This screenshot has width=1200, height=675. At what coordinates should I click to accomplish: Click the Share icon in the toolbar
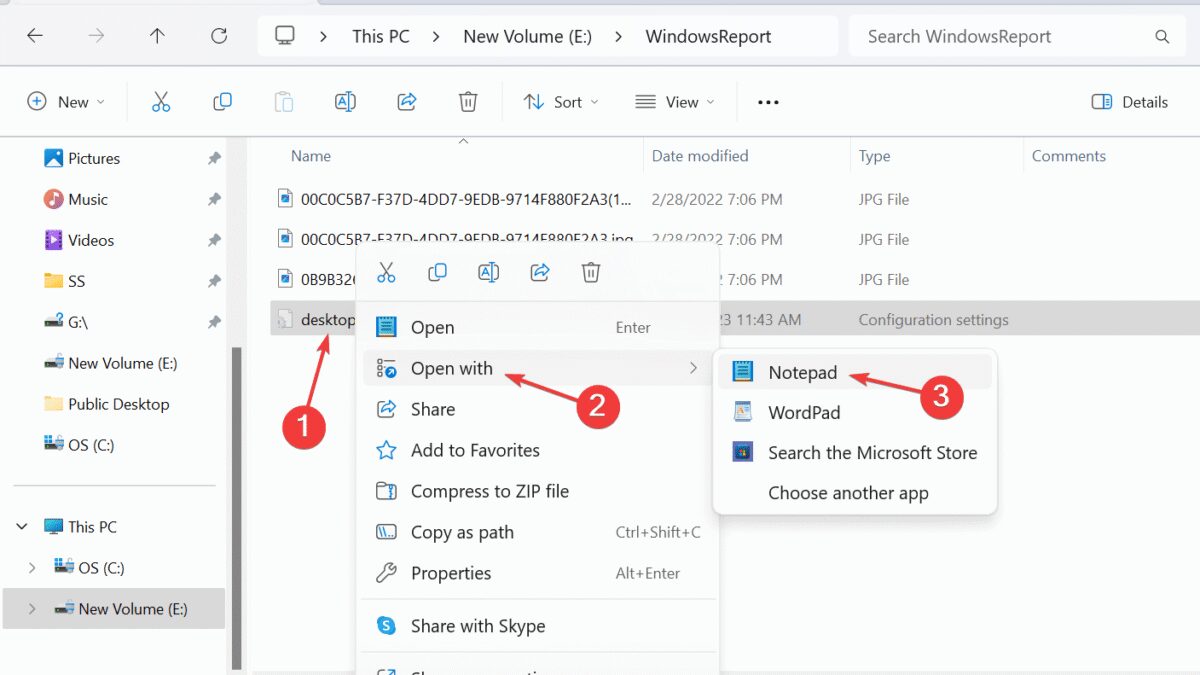coord(406,101)
